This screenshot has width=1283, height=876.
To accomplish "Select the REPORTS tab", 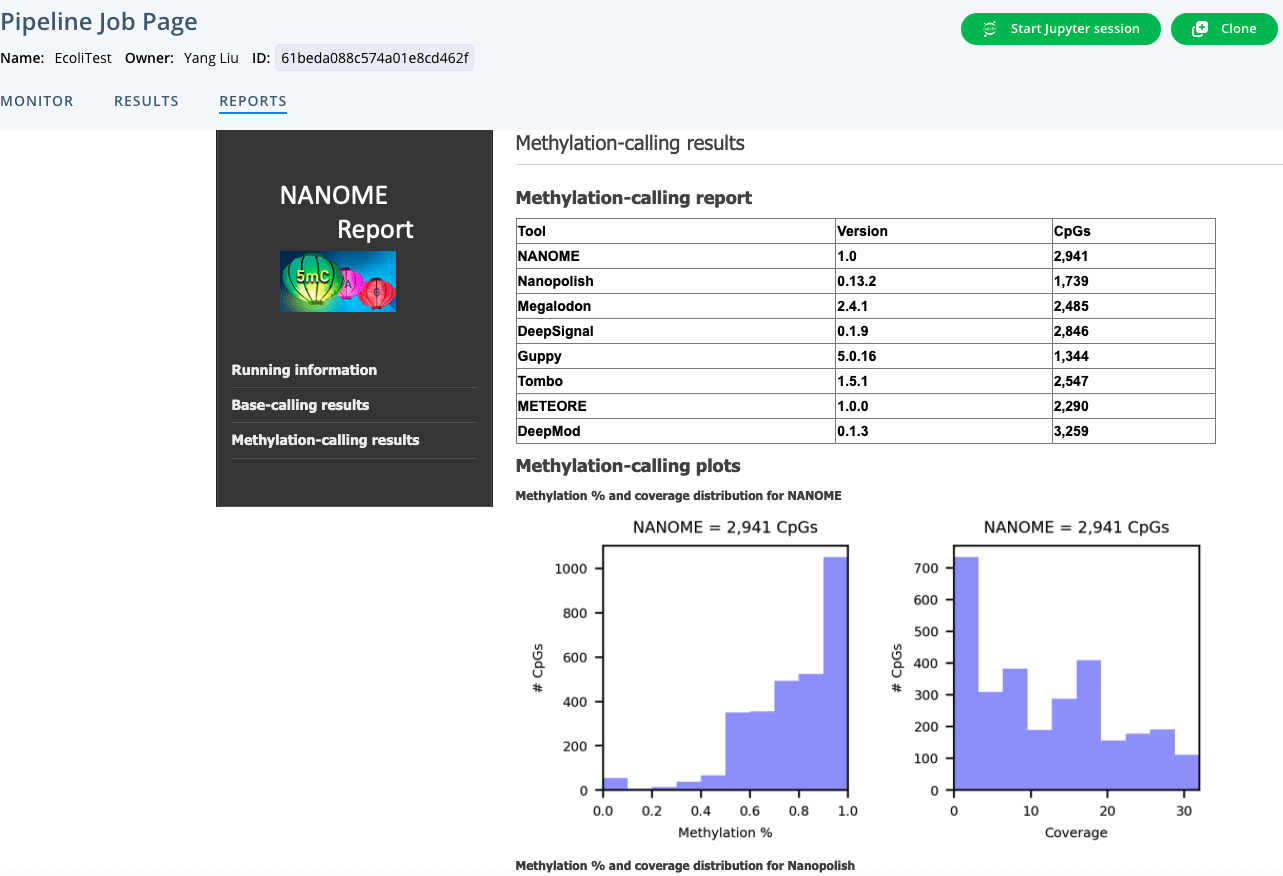I will coord(253,101).
